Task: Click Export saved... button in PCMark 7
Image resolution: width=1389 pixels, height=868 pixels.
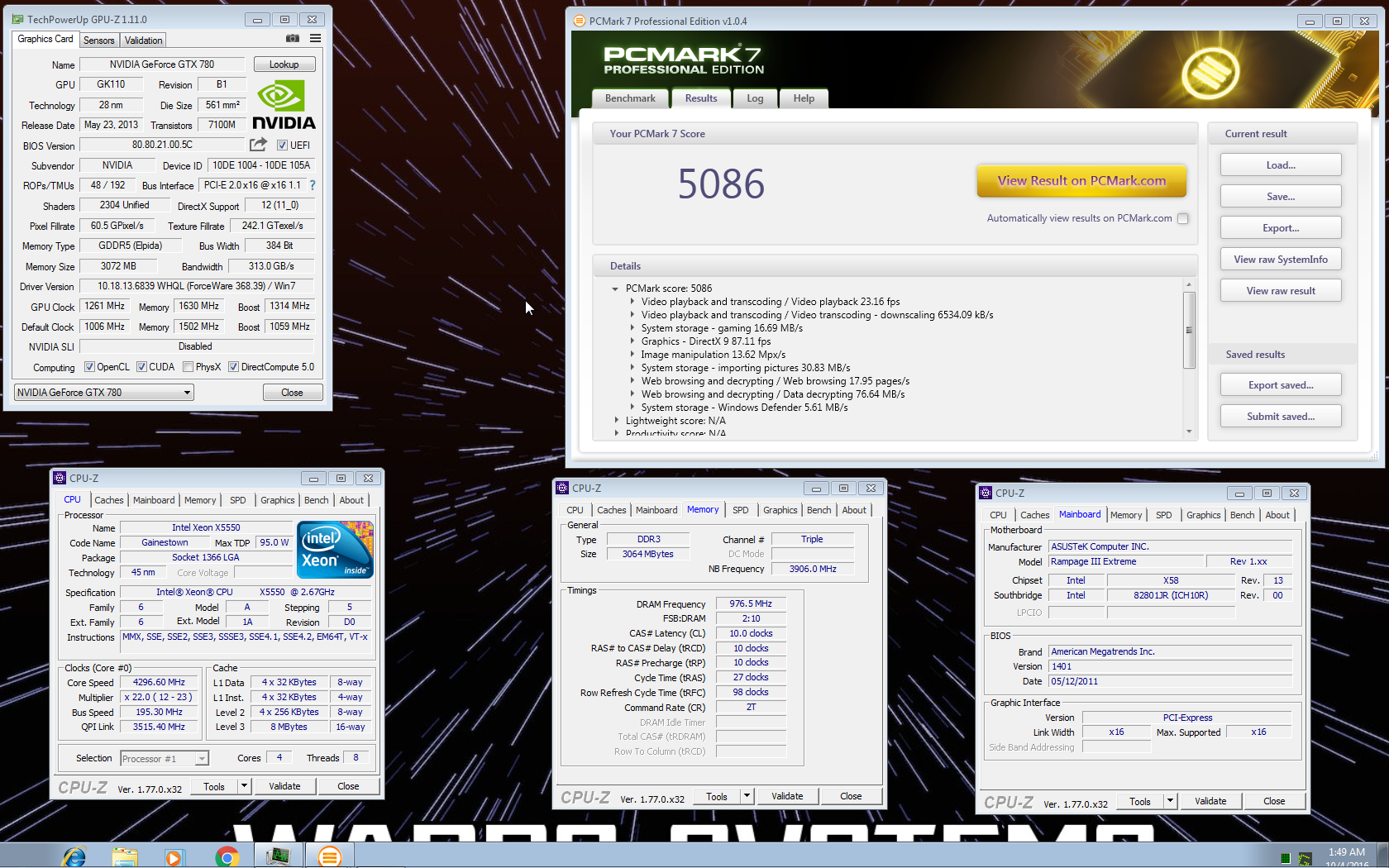Action: click(x=1281, y=385)
